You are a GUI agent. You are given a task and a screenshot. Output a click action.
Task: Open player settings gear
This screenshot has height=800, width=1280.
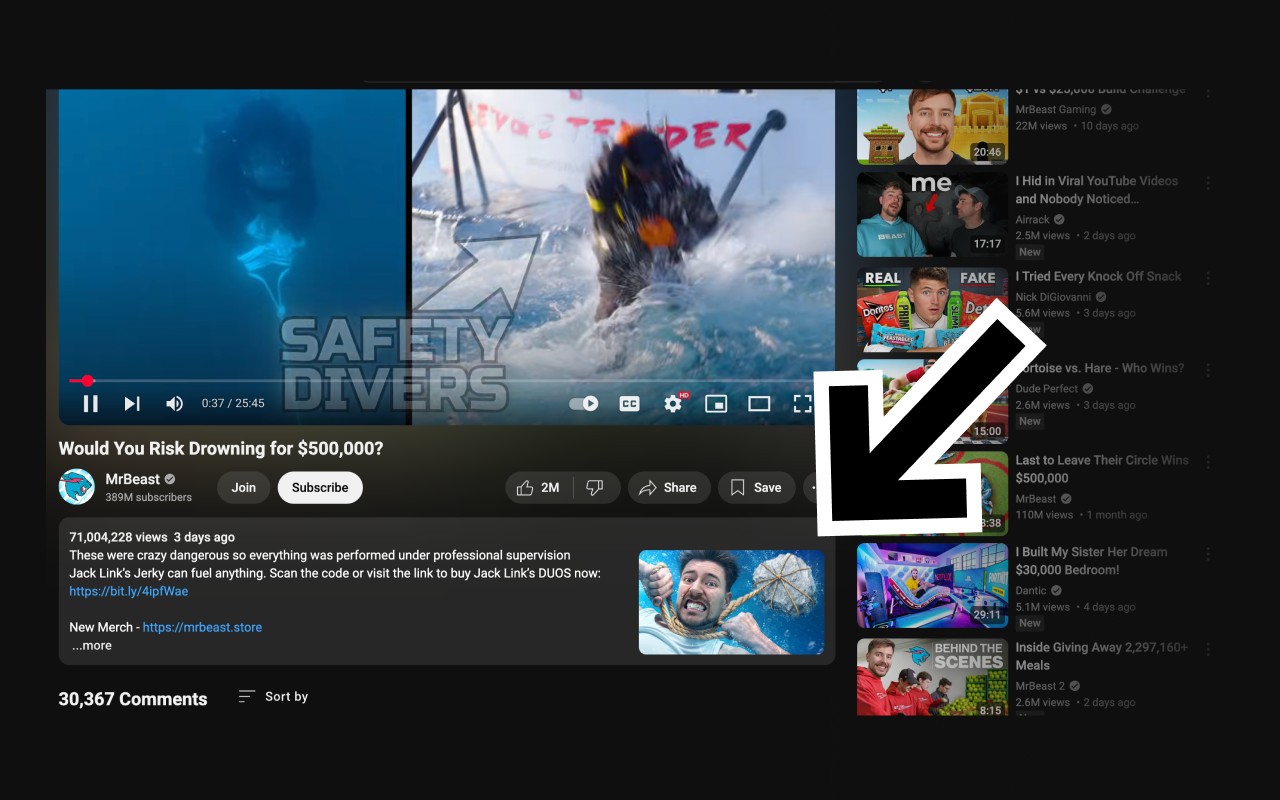point(673,403)
